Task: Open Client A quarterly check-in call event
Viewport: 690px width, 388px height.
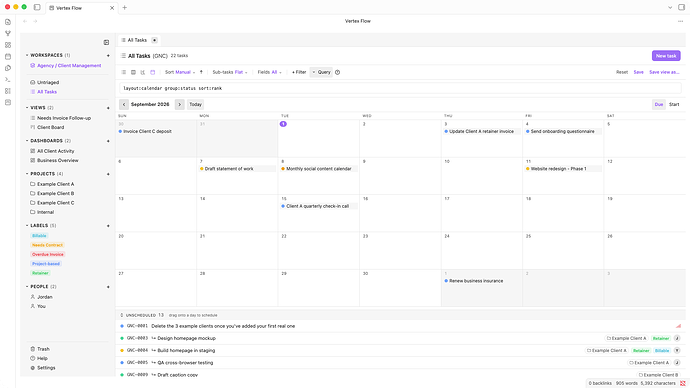Action: [319, 206]
